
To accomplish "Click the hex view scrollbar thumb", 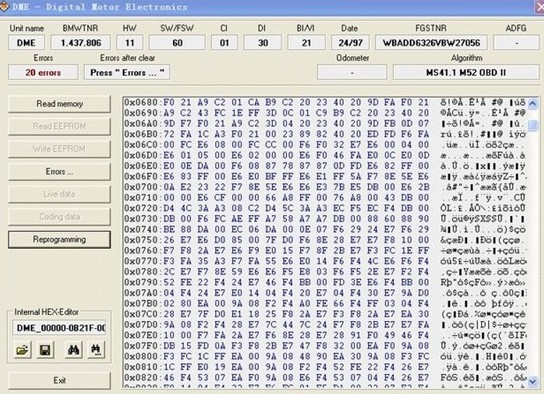I will tap(534, 125).
